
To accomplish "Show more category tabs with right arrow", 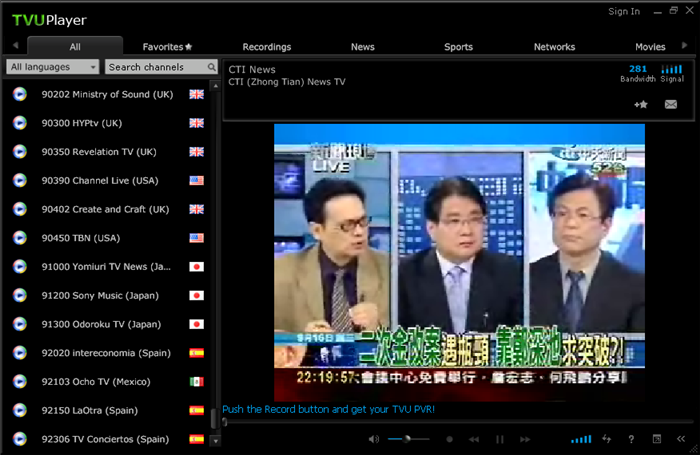I will click(684, 46).
